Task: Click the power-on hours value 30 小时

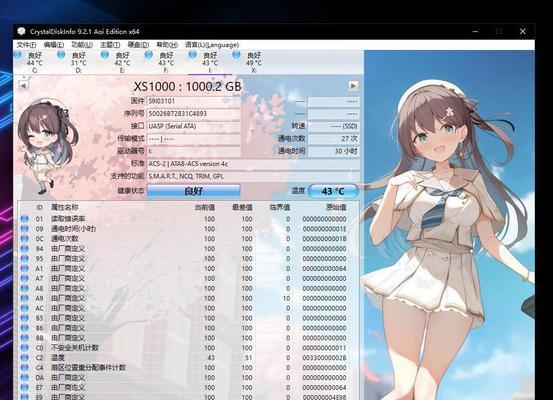Action: click(x=333, y=151)
